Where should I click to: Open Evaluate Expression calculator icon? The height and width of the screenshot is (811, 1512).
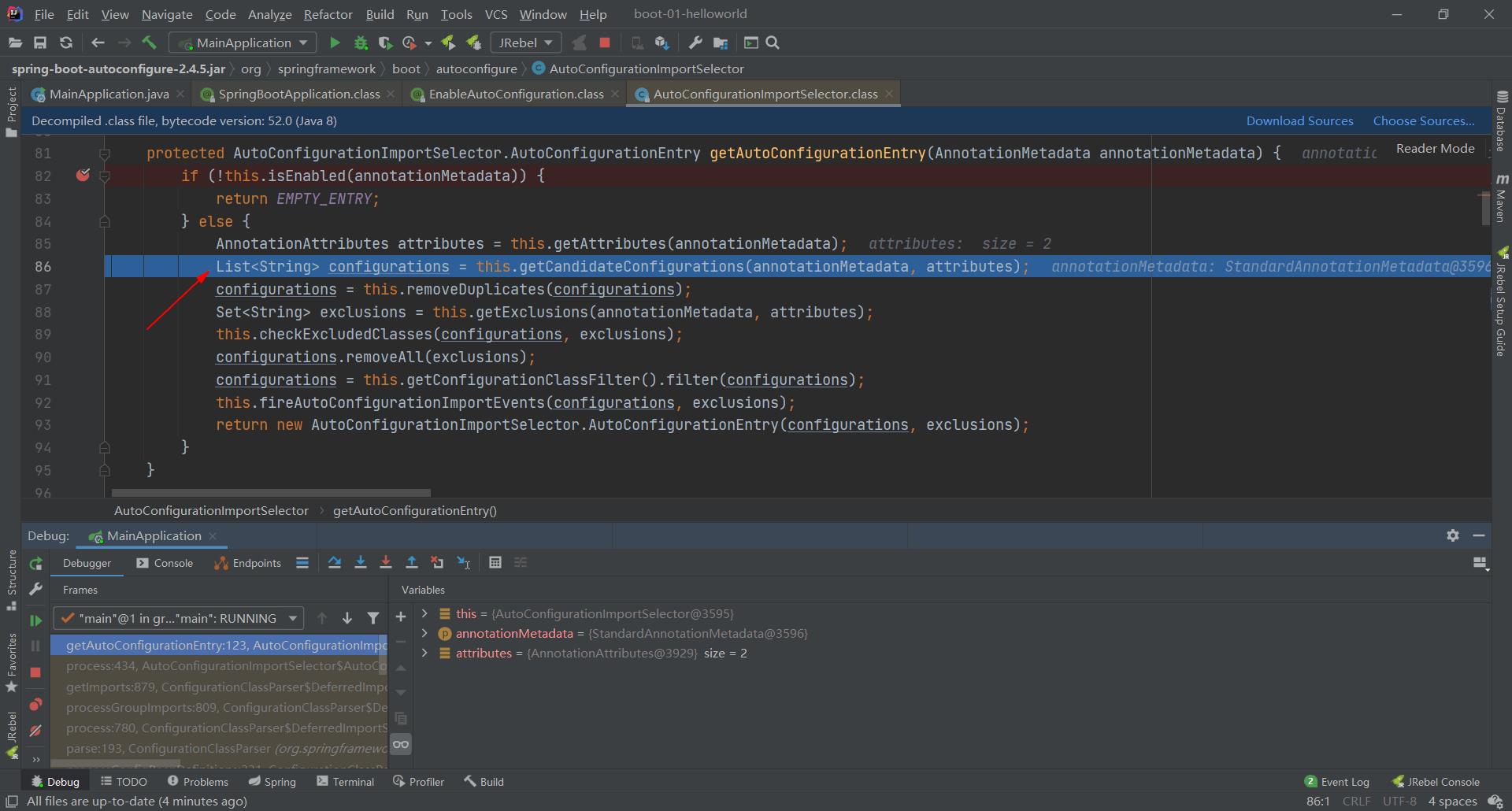point(495,562)
